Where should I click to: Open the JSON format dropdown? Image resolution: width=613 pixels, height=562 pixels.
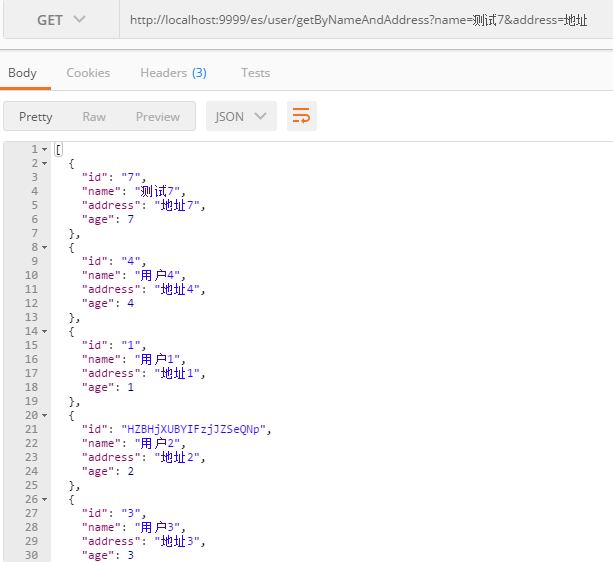[x=241, y=116]
